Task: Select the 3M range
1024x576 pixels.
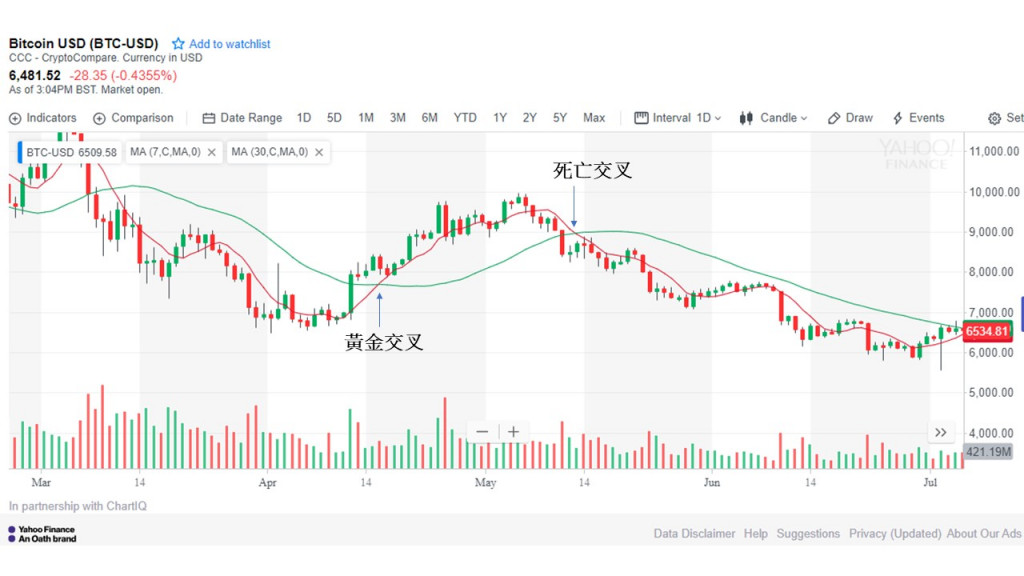Action: (x=398, y=118)
